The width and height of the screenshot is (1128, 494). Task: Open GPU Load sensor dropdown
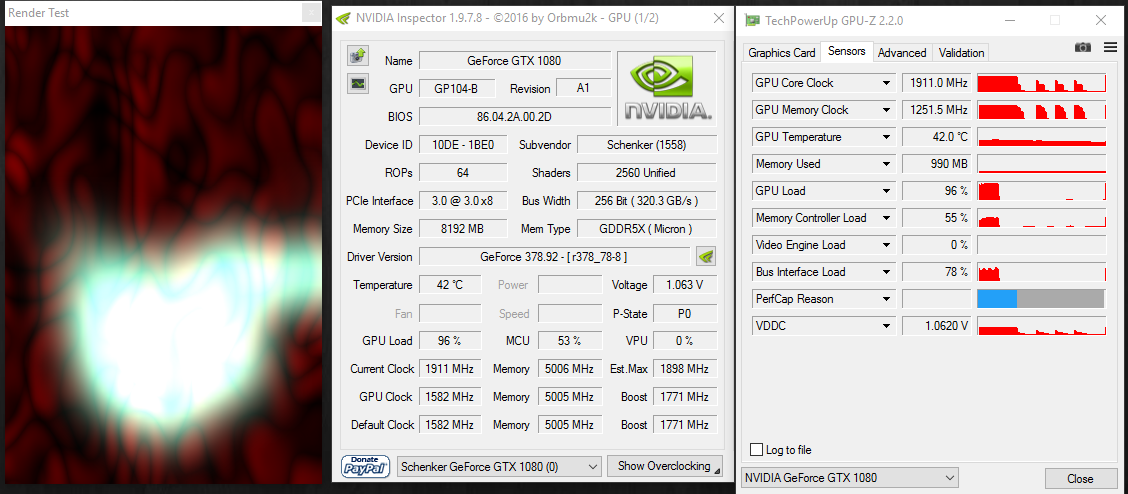887,191
